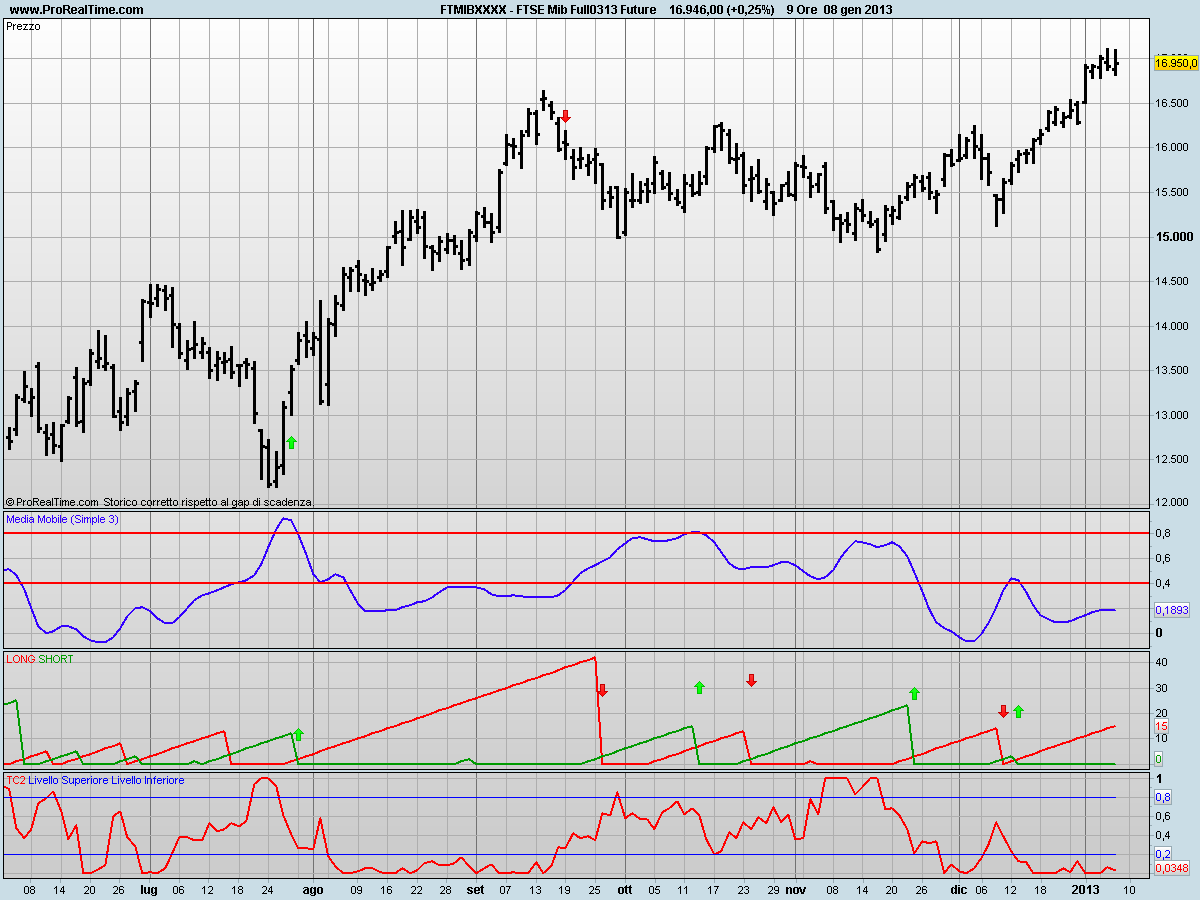This screenshot has height=900, width=1200.
Task: Click the green buy arrow on the price chart
Action: click(x=291, y=442)
